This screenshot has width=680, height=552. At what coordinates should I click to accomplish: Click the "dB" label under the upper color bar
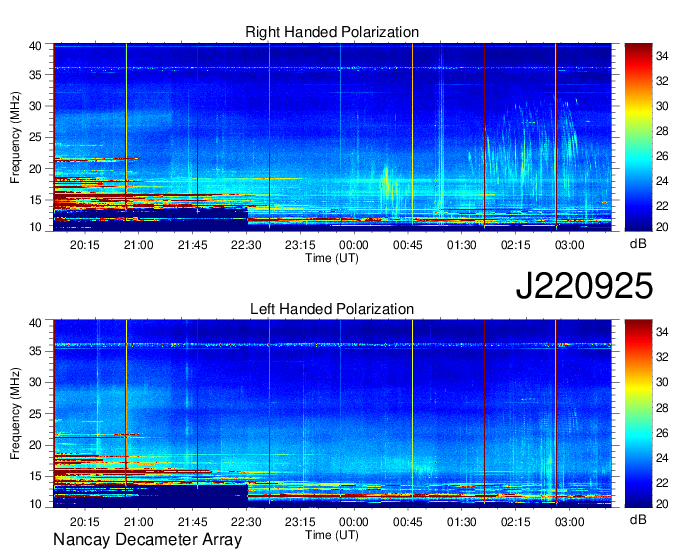(638, 244)
